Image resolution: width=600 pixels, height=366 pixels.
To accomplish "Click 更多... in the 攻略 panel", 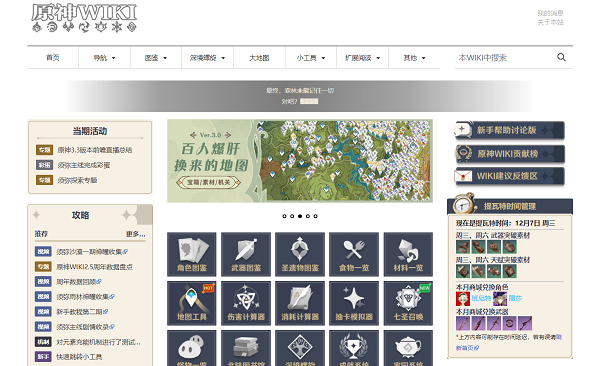I will point(135,234).
